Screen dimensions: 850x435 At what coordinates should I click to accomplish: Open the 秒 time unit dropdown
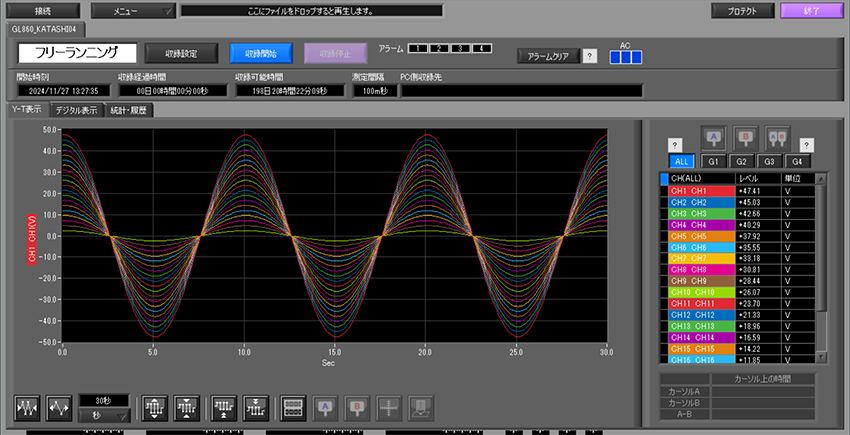point(105,416)
